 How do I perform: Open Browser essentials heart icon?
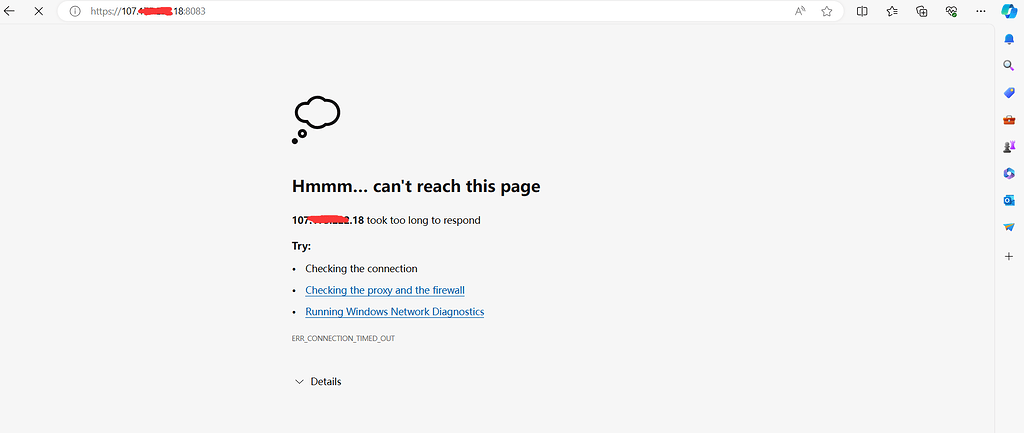click(x=951, y=11)
